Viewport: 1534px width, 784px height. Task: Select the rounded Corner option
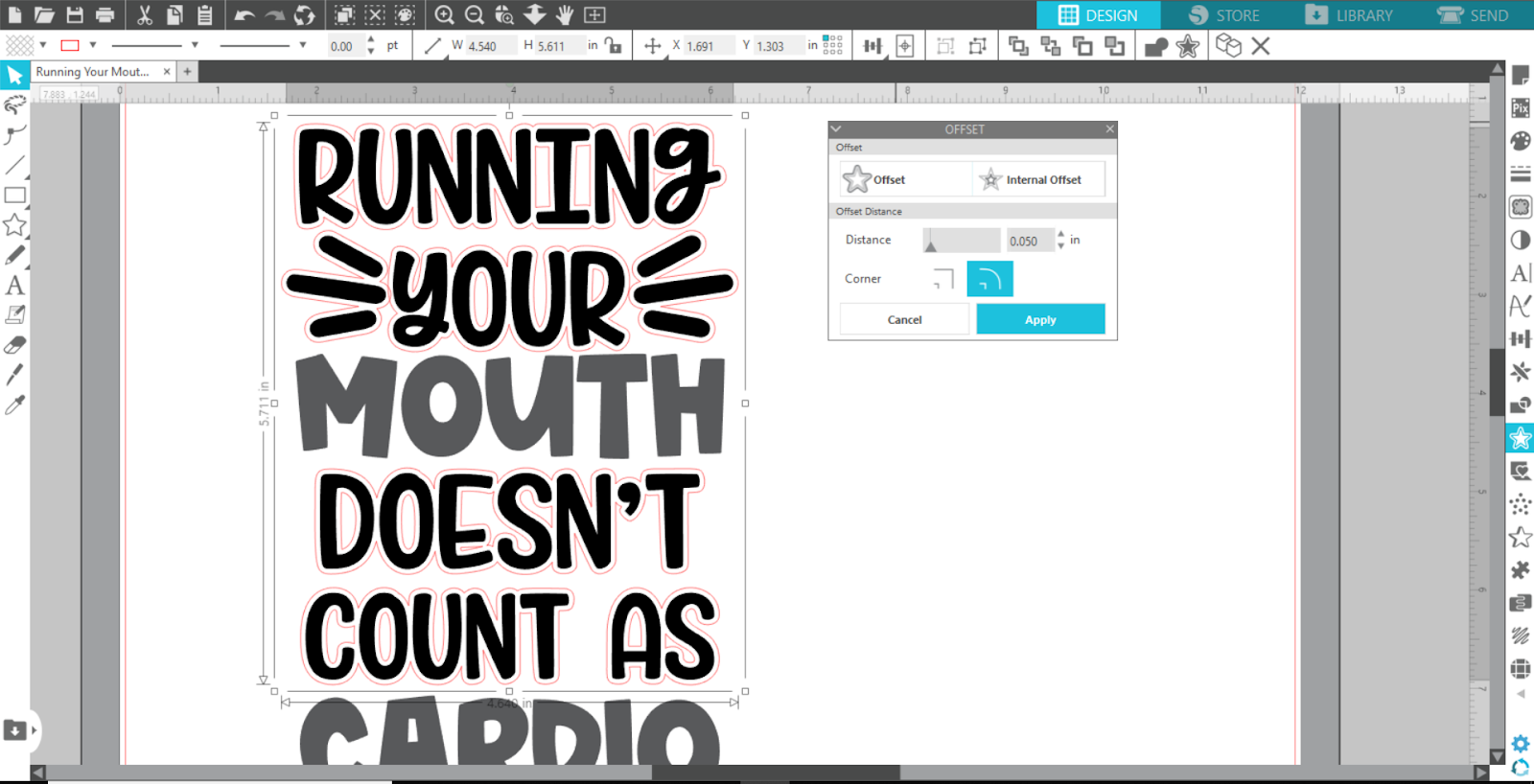989,279
